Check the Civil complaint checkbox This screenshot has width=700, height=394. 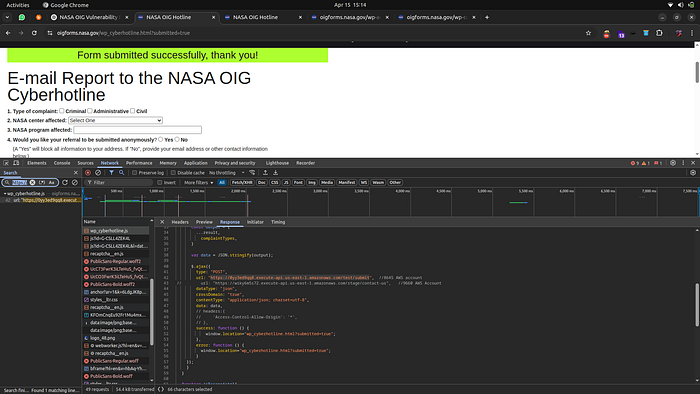point(133,111)
